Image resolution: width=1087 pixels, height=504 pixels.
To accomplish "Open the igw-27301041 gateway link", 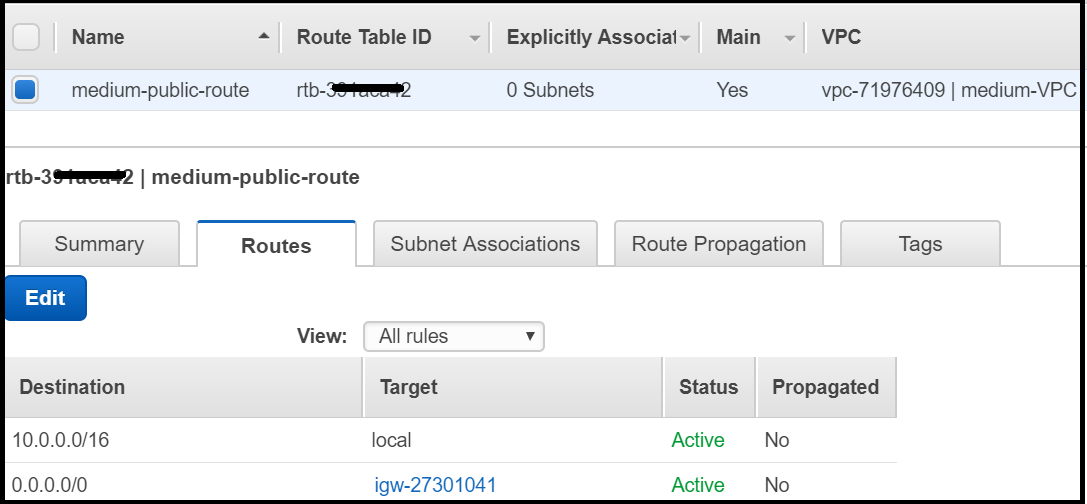I will (435, 485).
